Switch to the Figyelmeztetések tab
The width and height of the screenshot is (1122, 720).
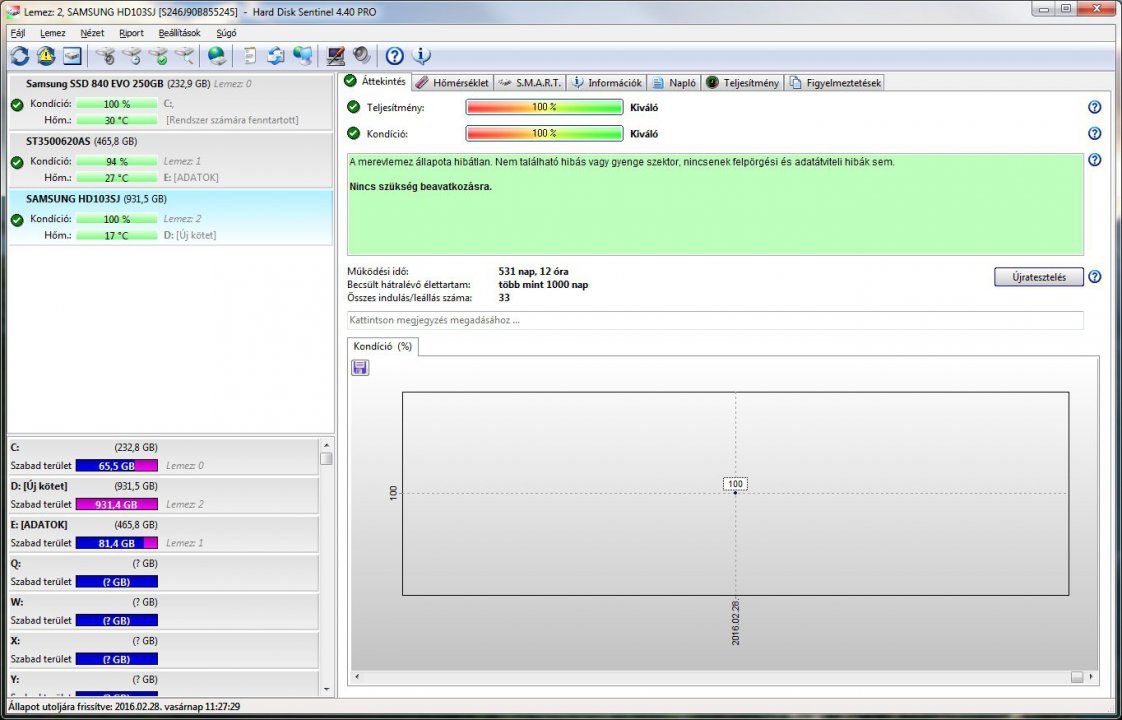834,83
